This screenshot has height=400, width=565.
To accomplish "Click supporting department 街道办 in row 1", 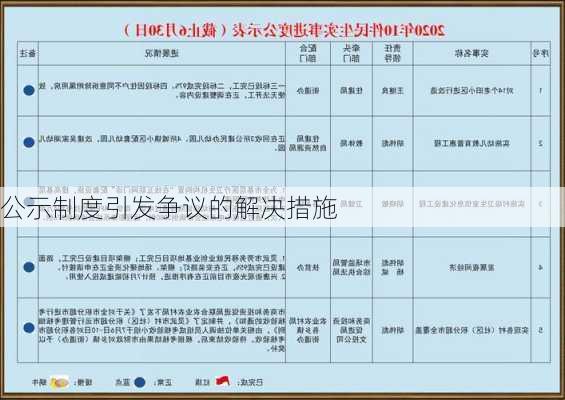I will [308, 91].
